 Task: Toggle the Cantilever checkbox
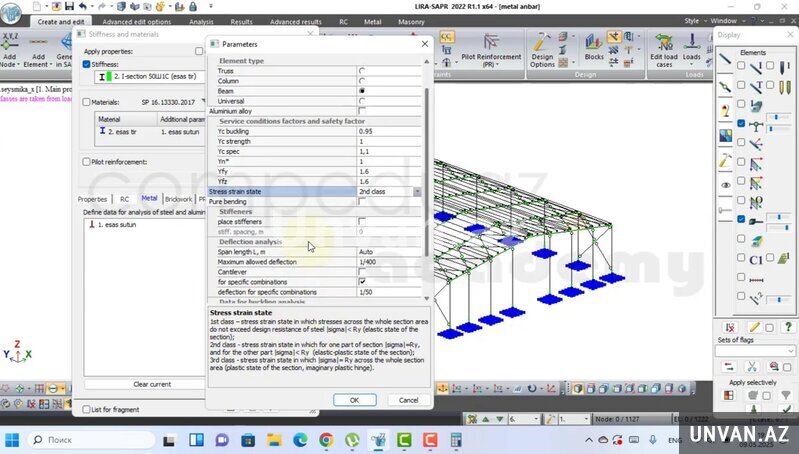(x=362, y=272)
